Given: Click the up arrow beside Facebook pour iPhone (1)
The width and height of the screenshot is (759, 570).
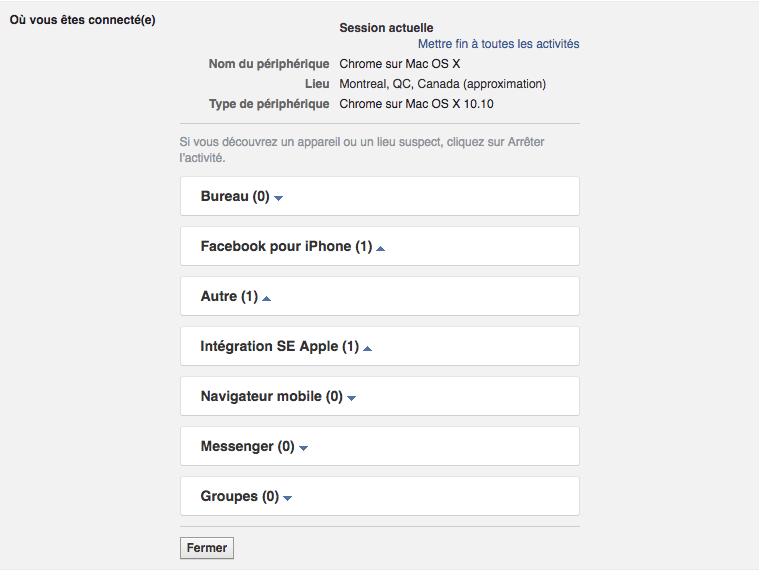Looking at the screenshot, I should click(381, 248).
